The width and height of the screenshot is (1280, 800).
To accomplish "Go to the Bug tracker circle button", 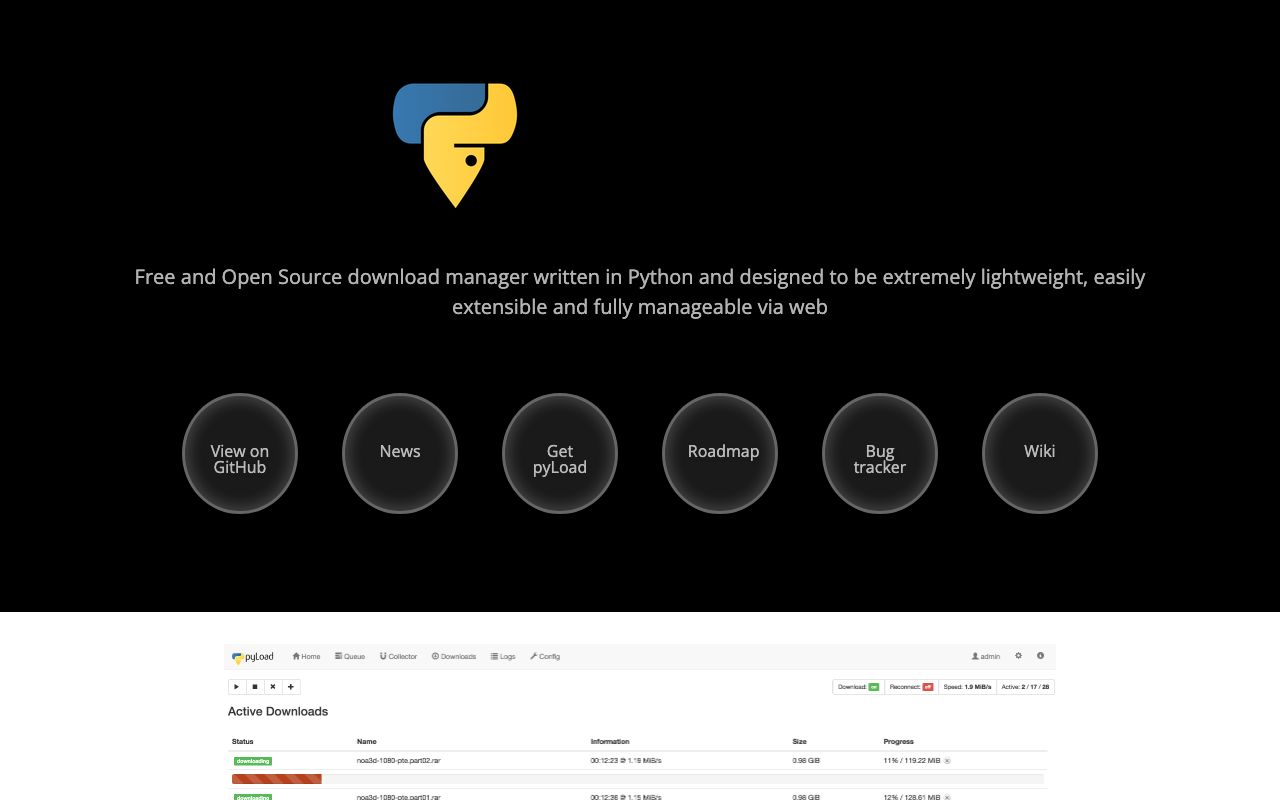I will (x=880, y=453).
